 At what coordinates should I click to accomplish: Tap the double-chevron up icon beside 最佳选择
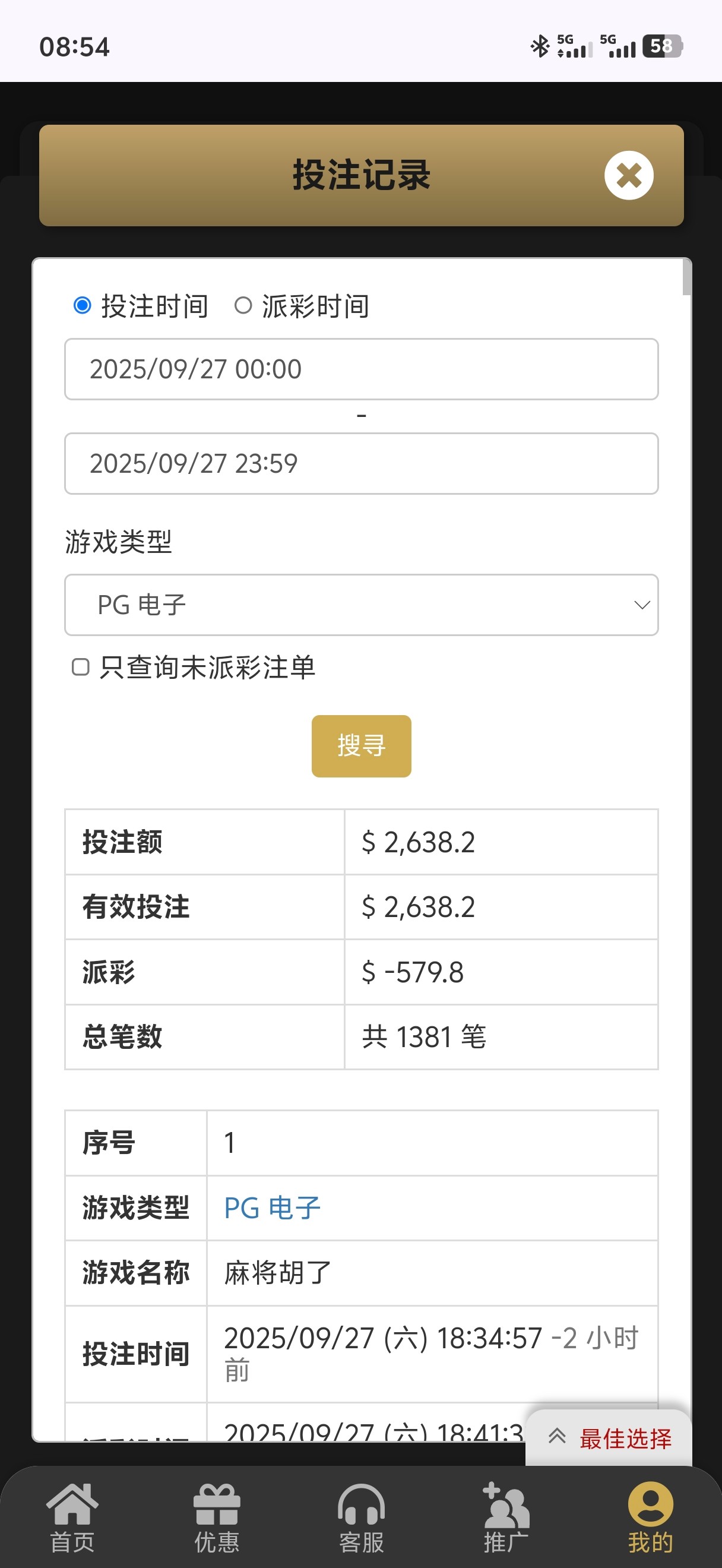click(x=556, y=1437)
